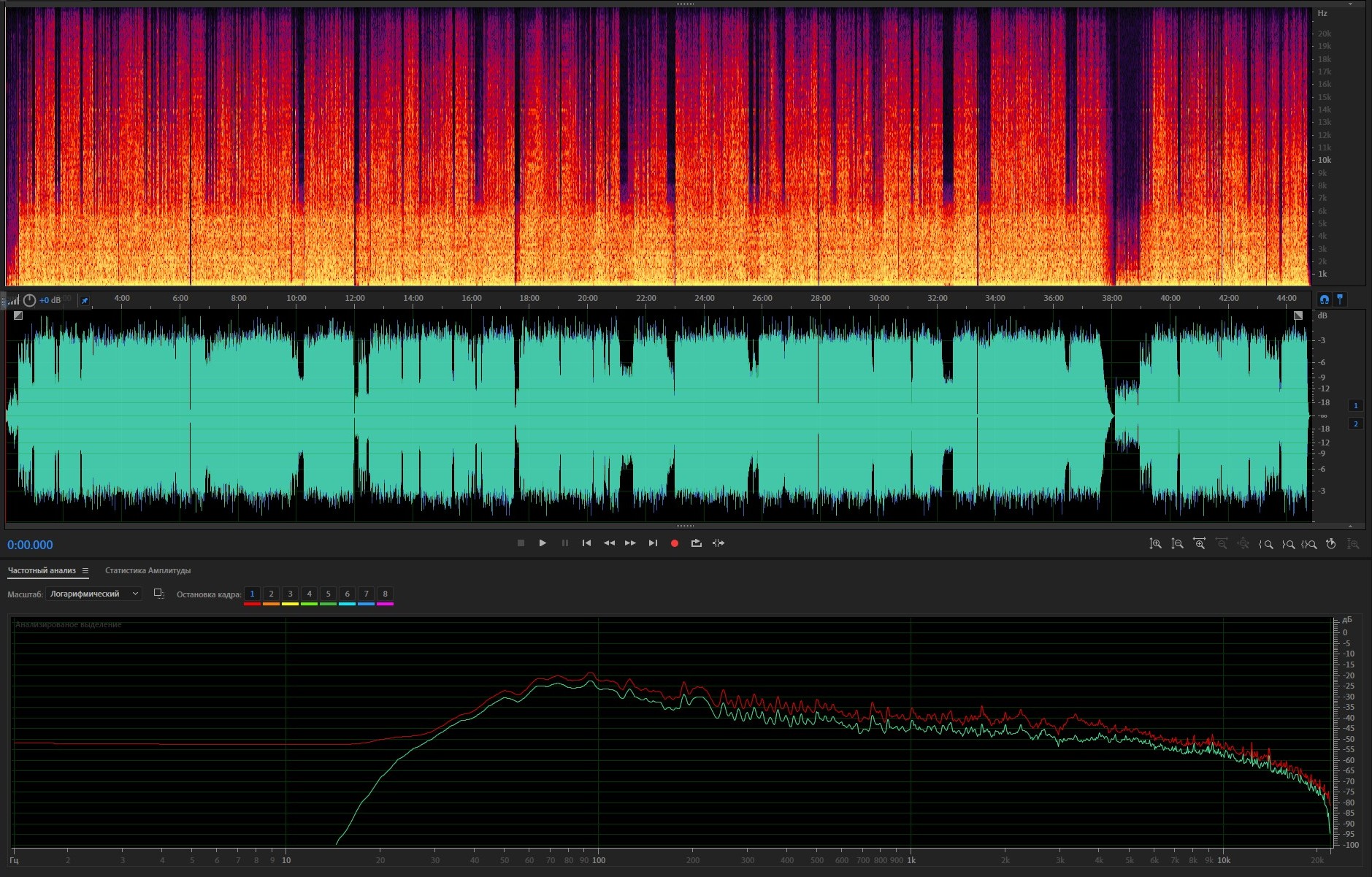Screen dimensions: 1372x877
Task: Zoom in time icon
Action: tap(1199, 544)
